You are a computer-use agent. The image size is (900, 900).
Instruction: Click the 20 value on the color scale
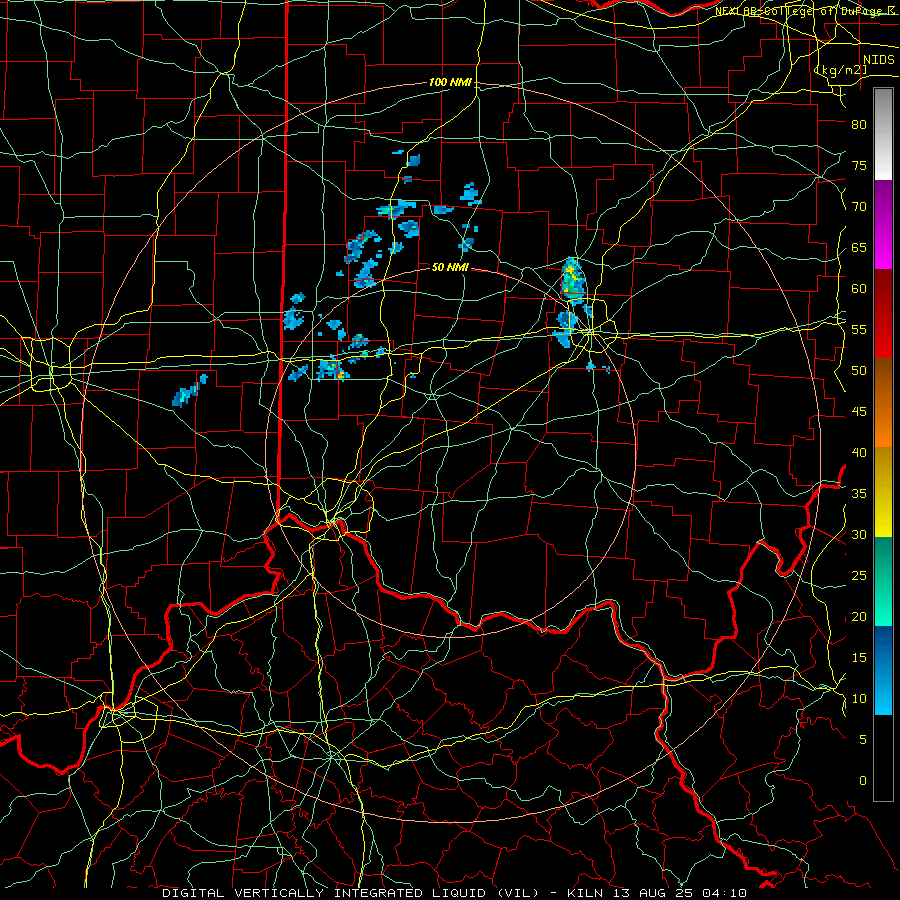(859, 616)
